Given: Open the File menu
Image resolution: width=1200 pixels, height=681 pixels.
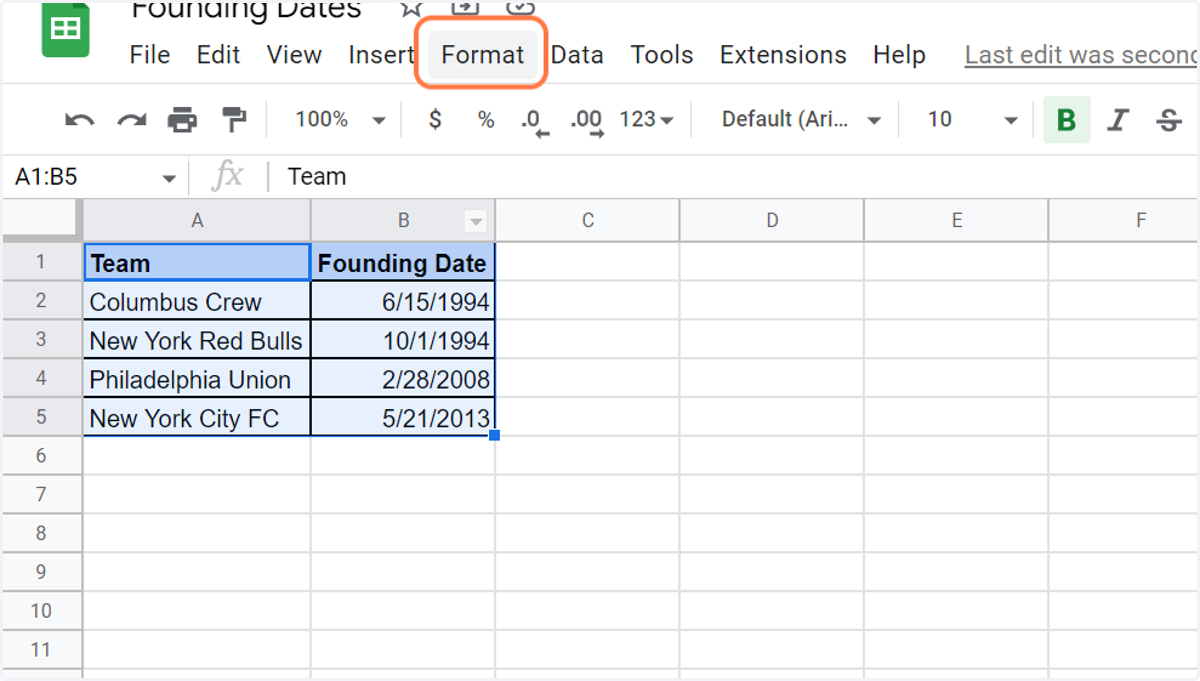Looking at the screenshot, I should click(x=150, y=55).
